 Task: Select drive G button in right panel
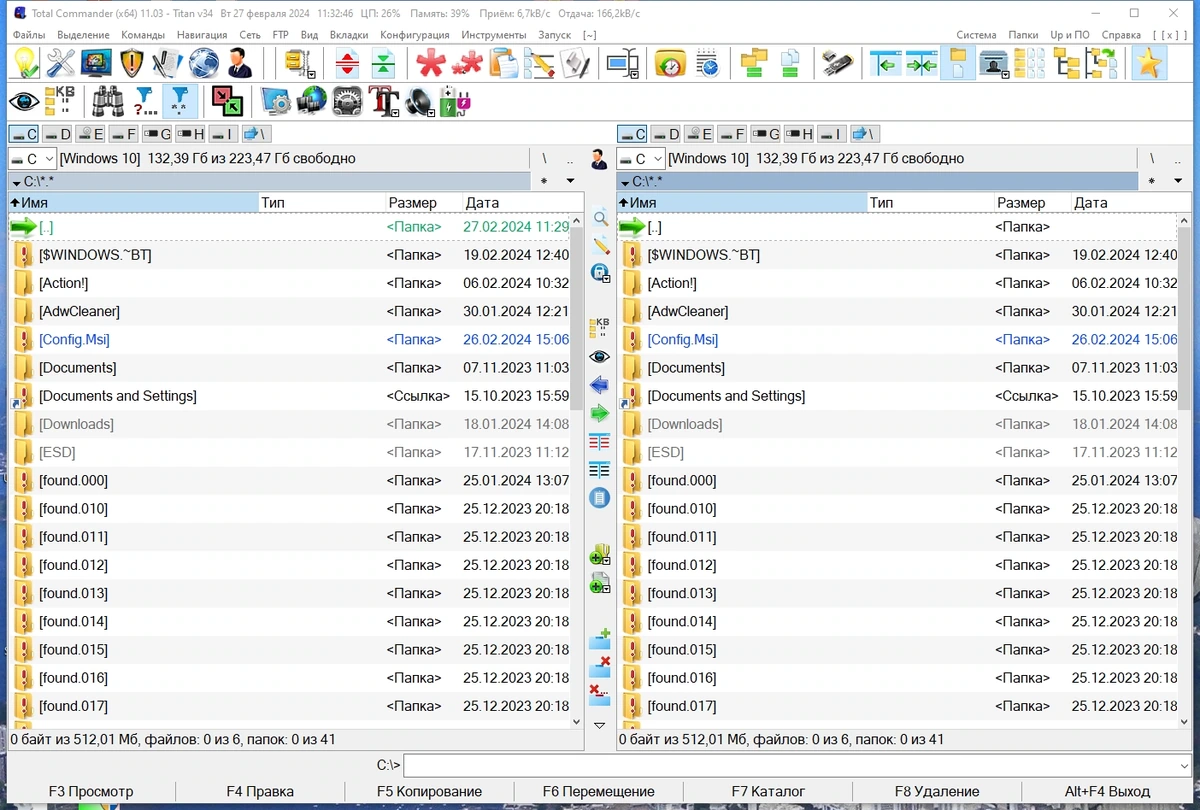click(x=767, y=134)
